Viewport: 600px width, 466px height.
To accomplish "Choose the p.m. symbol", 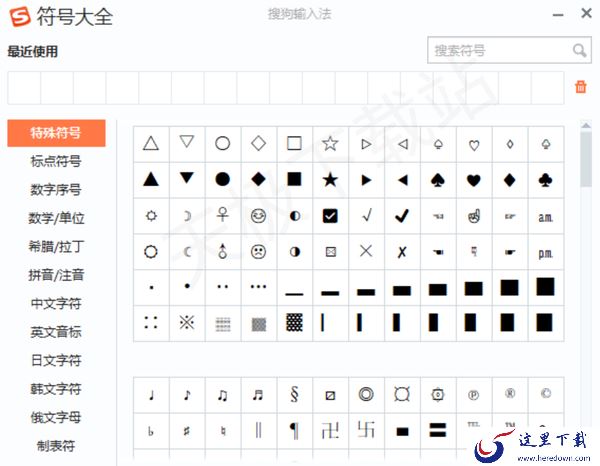I will (545, 253).
